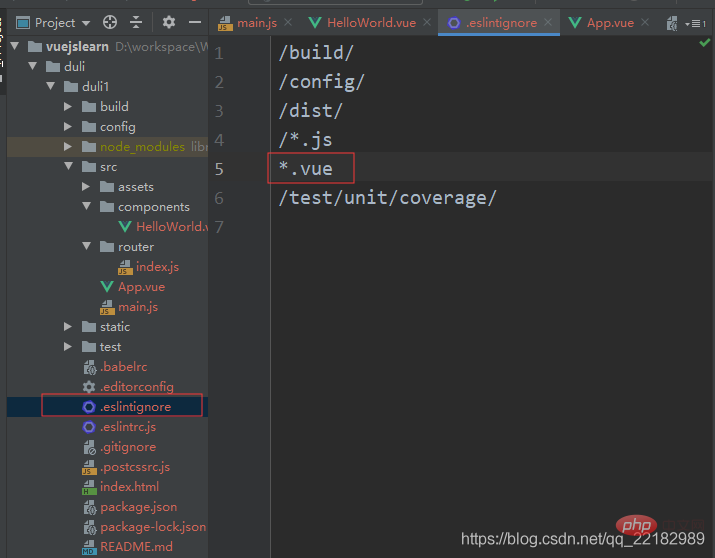The height and width of the screenshot is (558, 715).
Task: Expand the build folder
Action: tap(68, 106)
